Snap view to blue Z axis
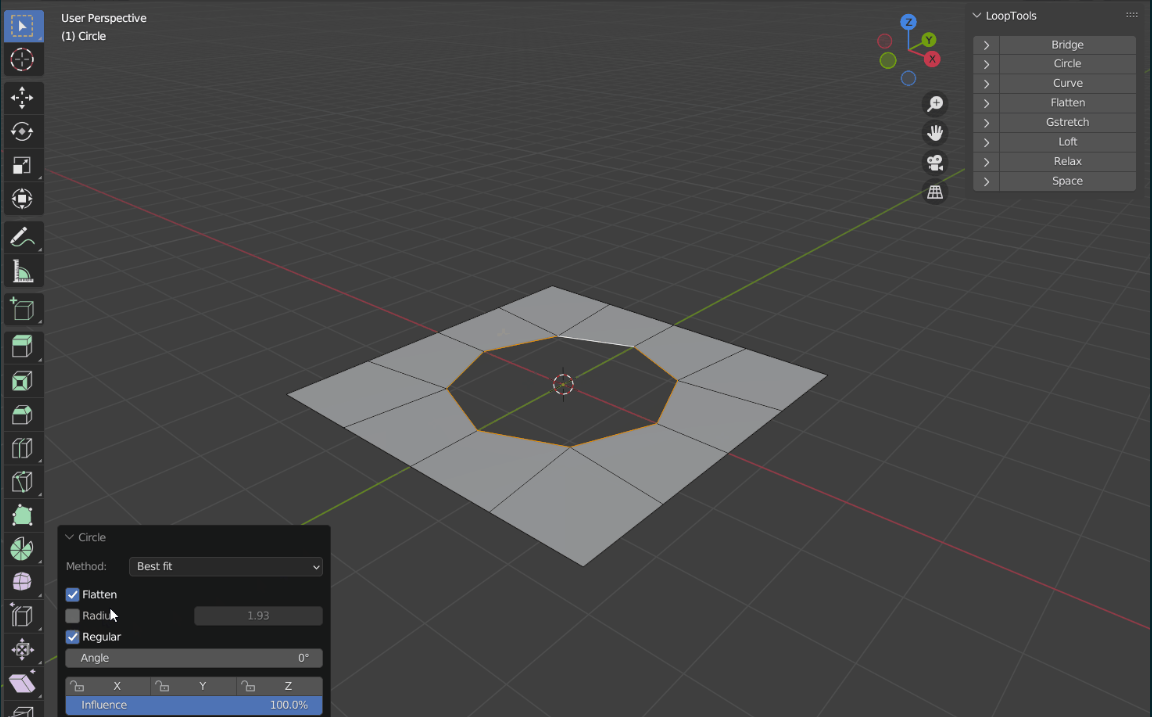1152x717 pixels. coord(909,22)
